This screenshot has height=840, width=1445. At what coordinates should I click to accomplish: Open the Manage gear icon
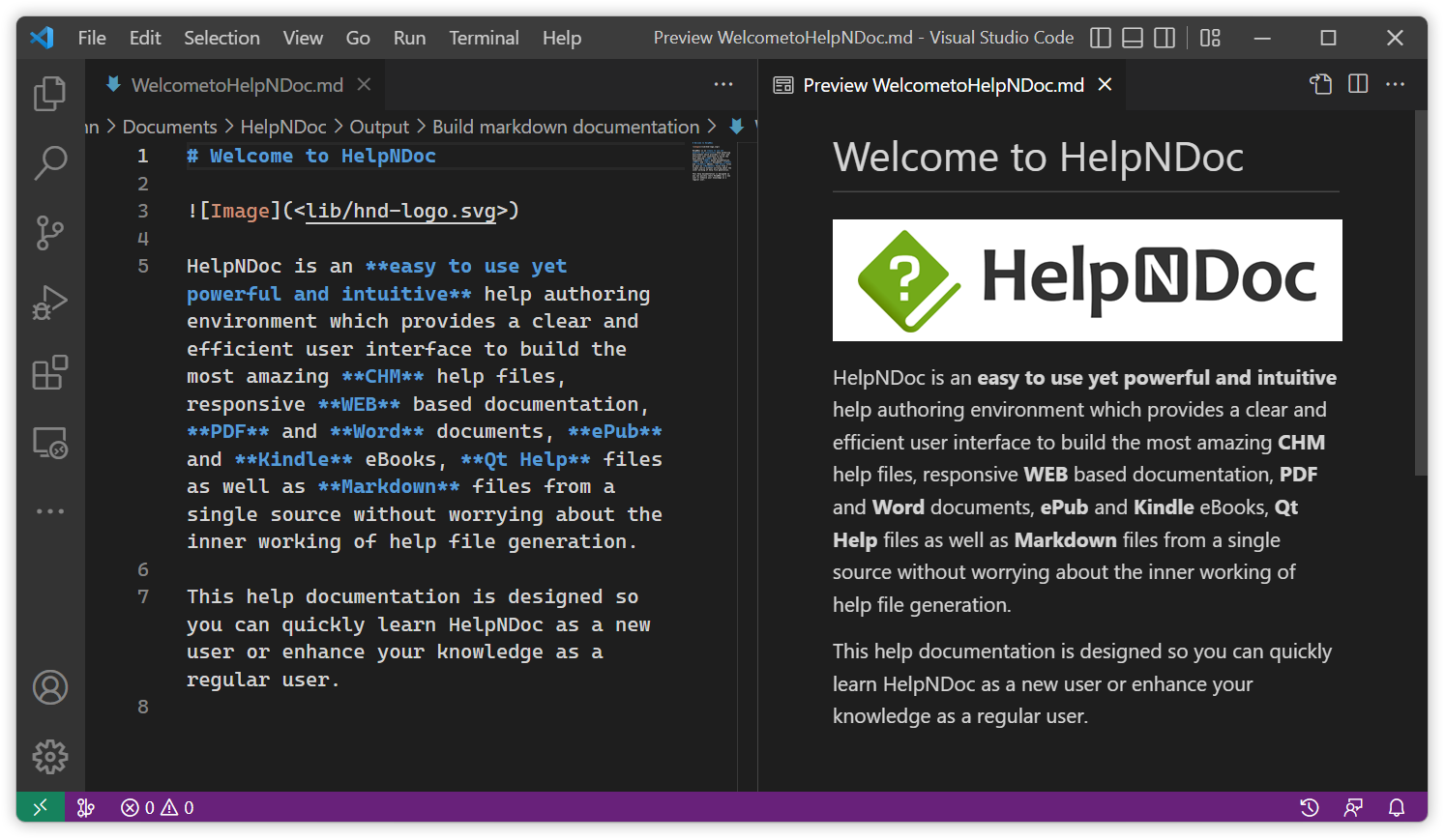[x=50, y=757]
